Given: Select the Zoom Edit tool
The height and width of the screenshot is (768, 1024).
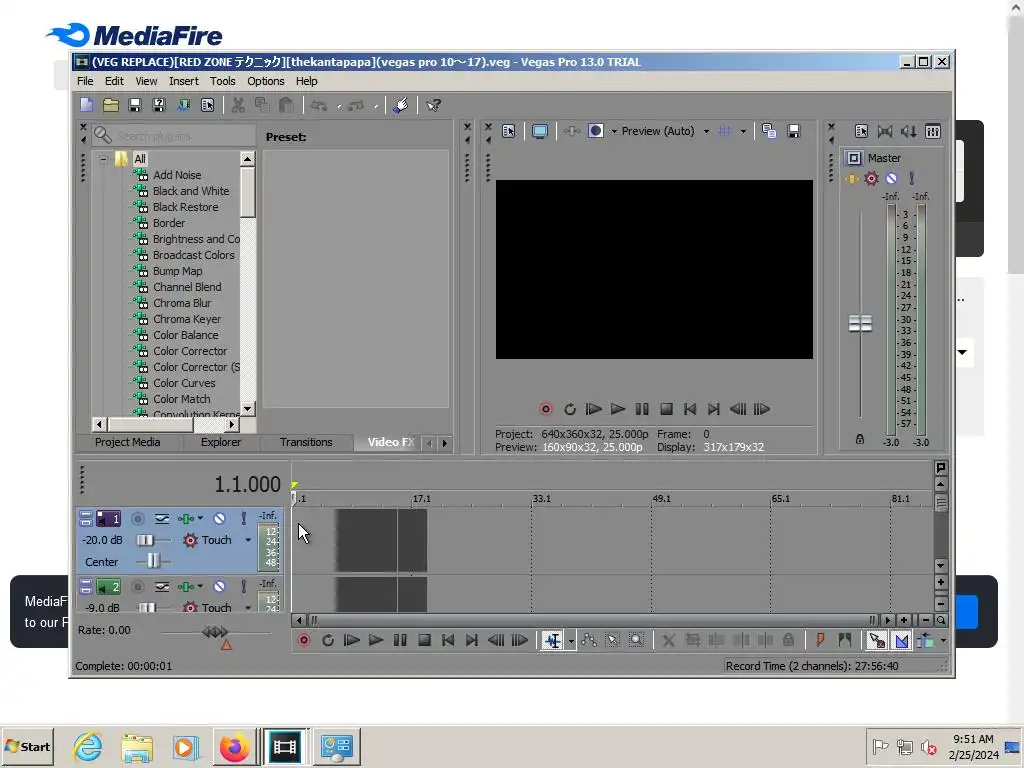Looking at the screenshot, I should coord(637,641).
